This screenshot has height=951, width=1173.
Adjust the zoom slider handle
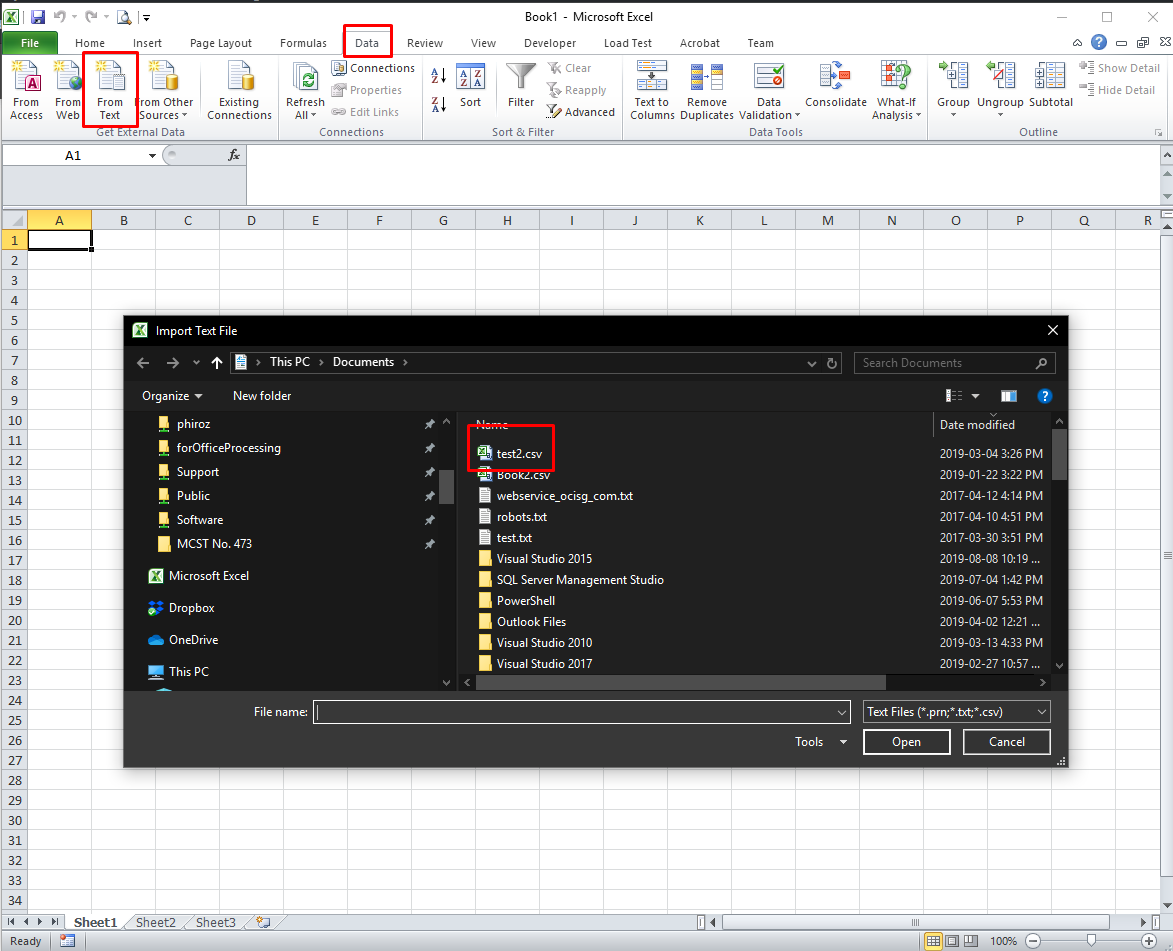1091,941
